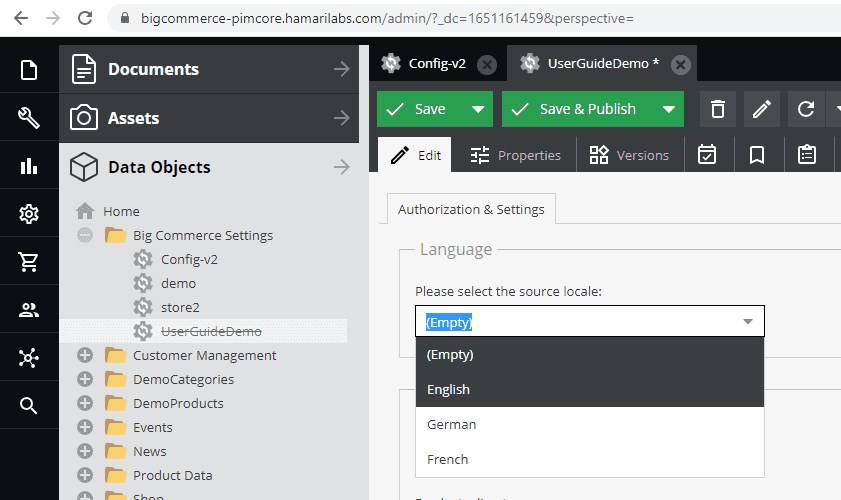Open the Documents sidebar icon
Screen dimensions: 841x500
pos(29,70)
